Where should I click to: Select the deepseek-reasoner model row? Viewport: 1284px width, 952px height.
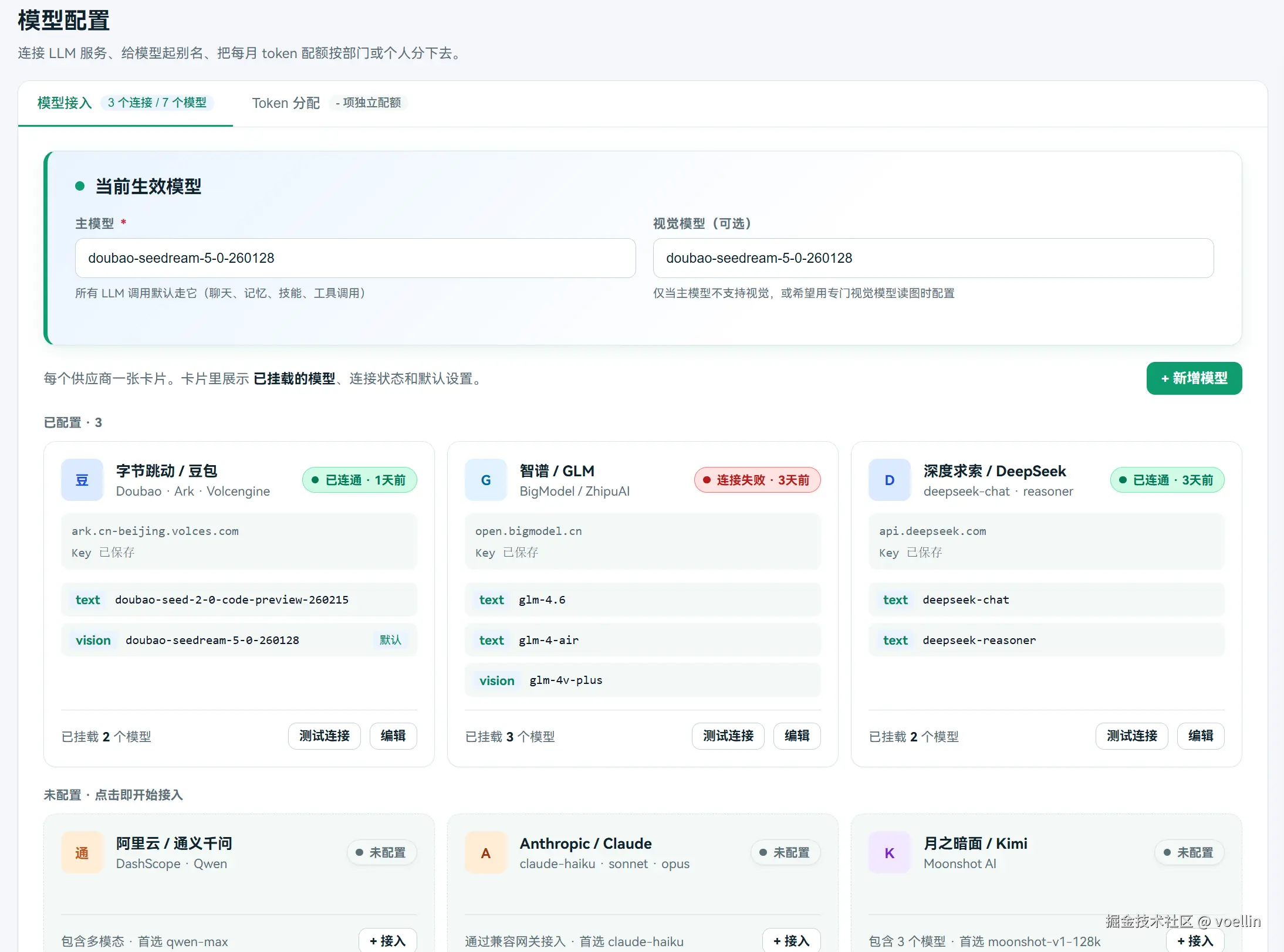(1047, 640)
